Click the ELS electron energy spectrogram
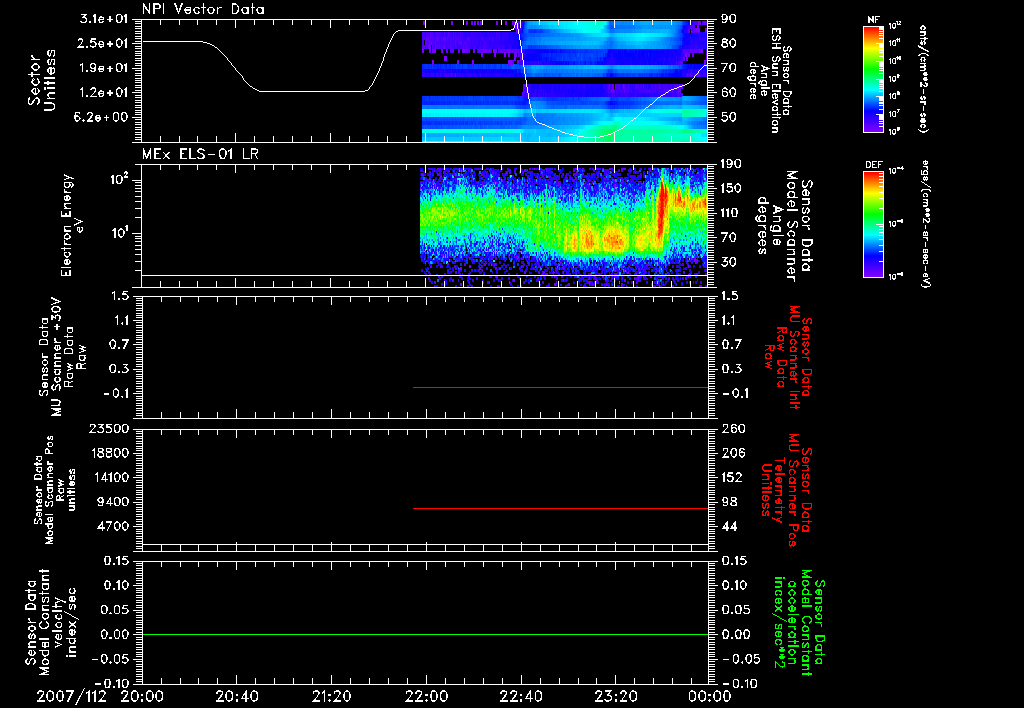The height and width of the screenshot is (708, 1024). pos(564,227)
